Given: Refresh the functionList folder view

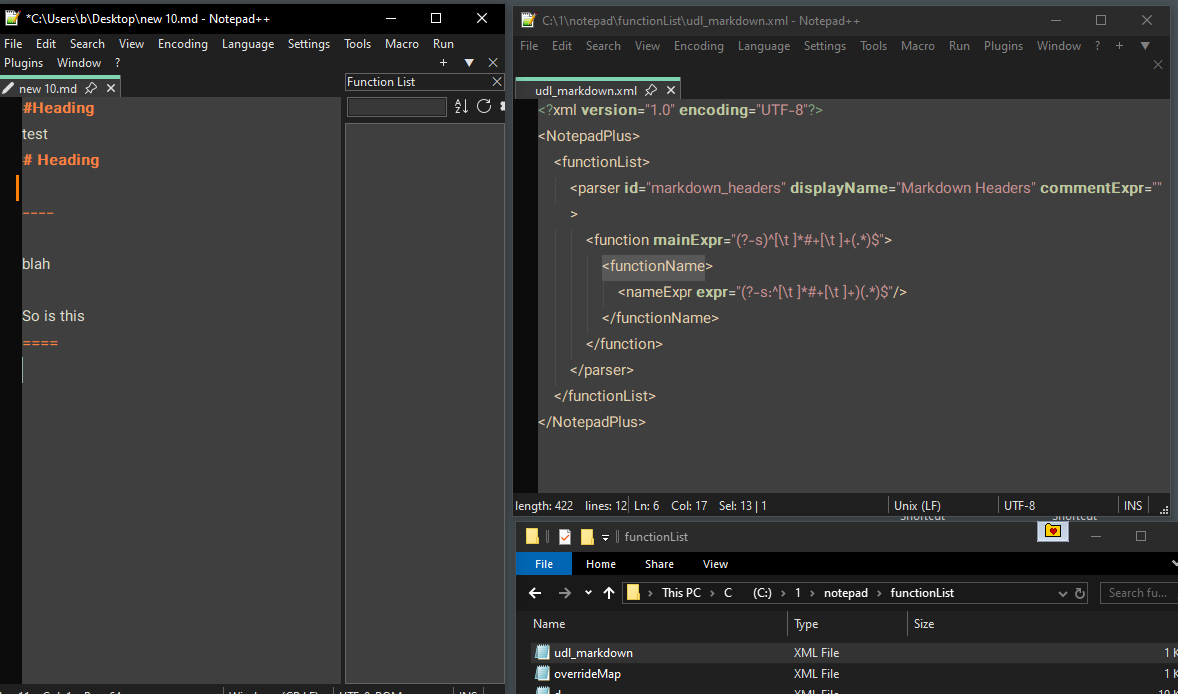Looking at the screenshot, I should click(1080, 593).
